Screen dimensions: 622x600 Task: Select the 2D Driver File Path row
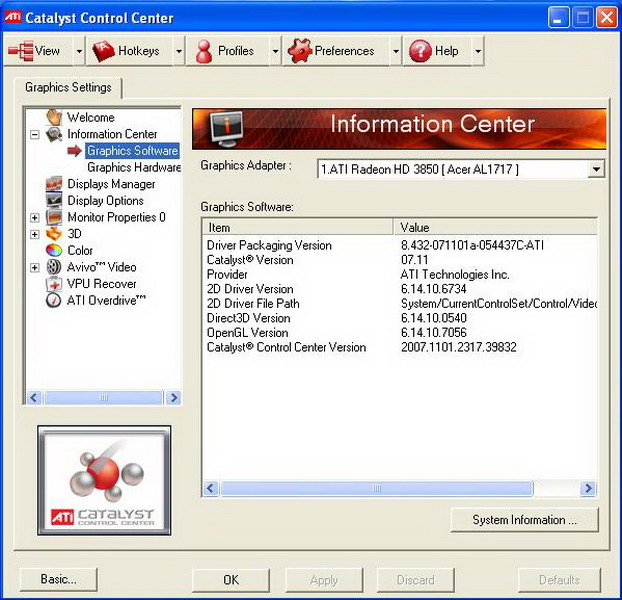(x=400, y=303)
